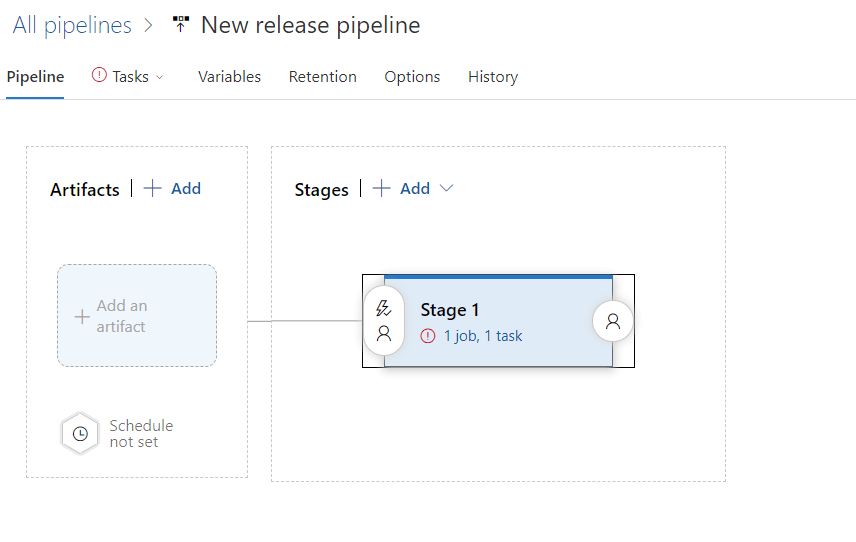Open post-deployment conditions on Stage 1

(x=613, y=321)
